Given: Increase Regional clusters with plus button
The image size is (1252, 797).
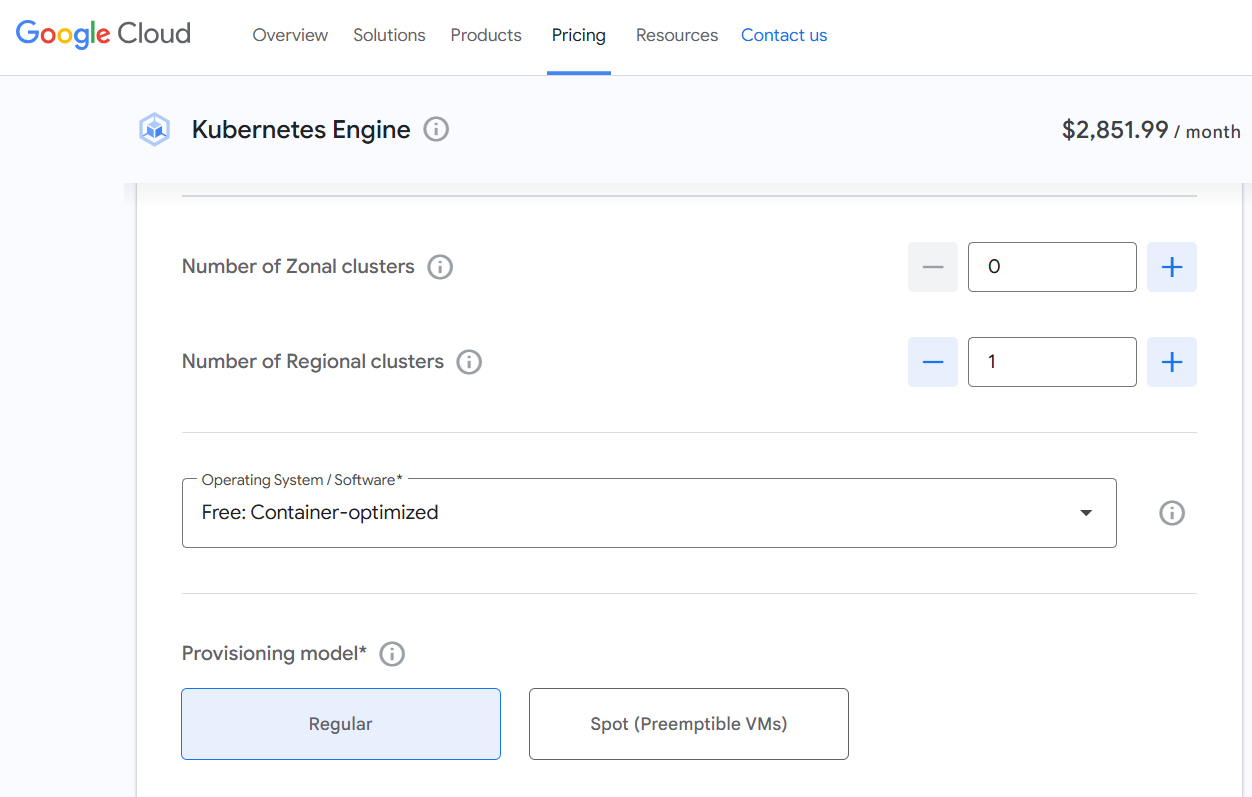Looking at the screenshot, I should [1171, 362].
